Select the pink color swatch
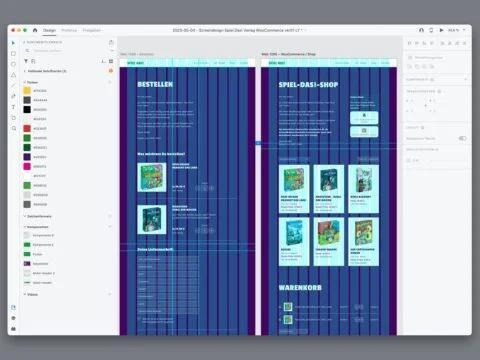Image resolution: width=480 pixels, height=360 pixels. point(27,166)
